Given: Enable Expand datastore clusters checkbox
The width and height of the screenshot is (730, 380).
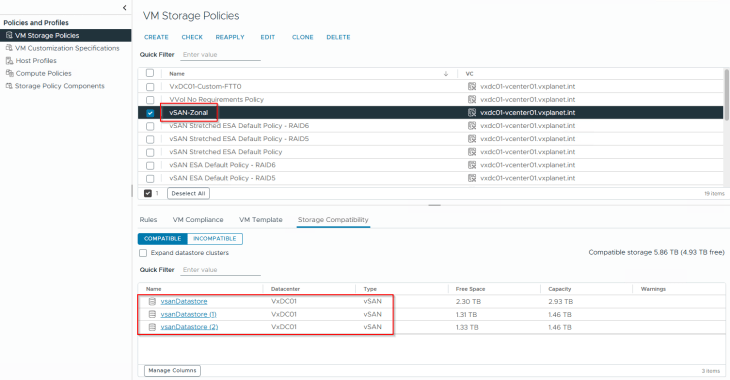Looking at the screenshot, I should coord(143,253).
